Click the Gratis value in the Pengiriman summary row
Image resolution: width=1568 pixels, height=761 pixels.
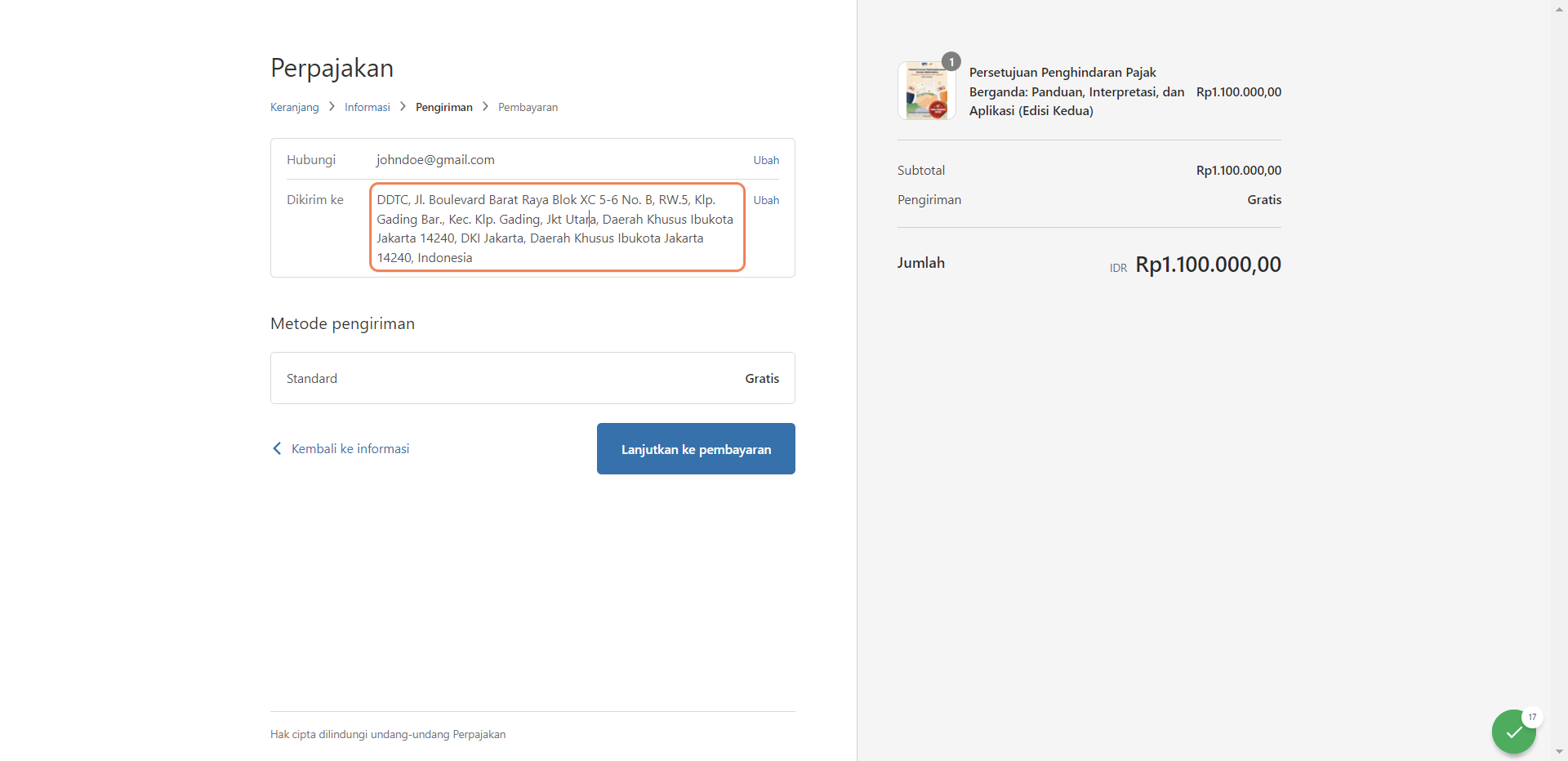point(1264,199)
